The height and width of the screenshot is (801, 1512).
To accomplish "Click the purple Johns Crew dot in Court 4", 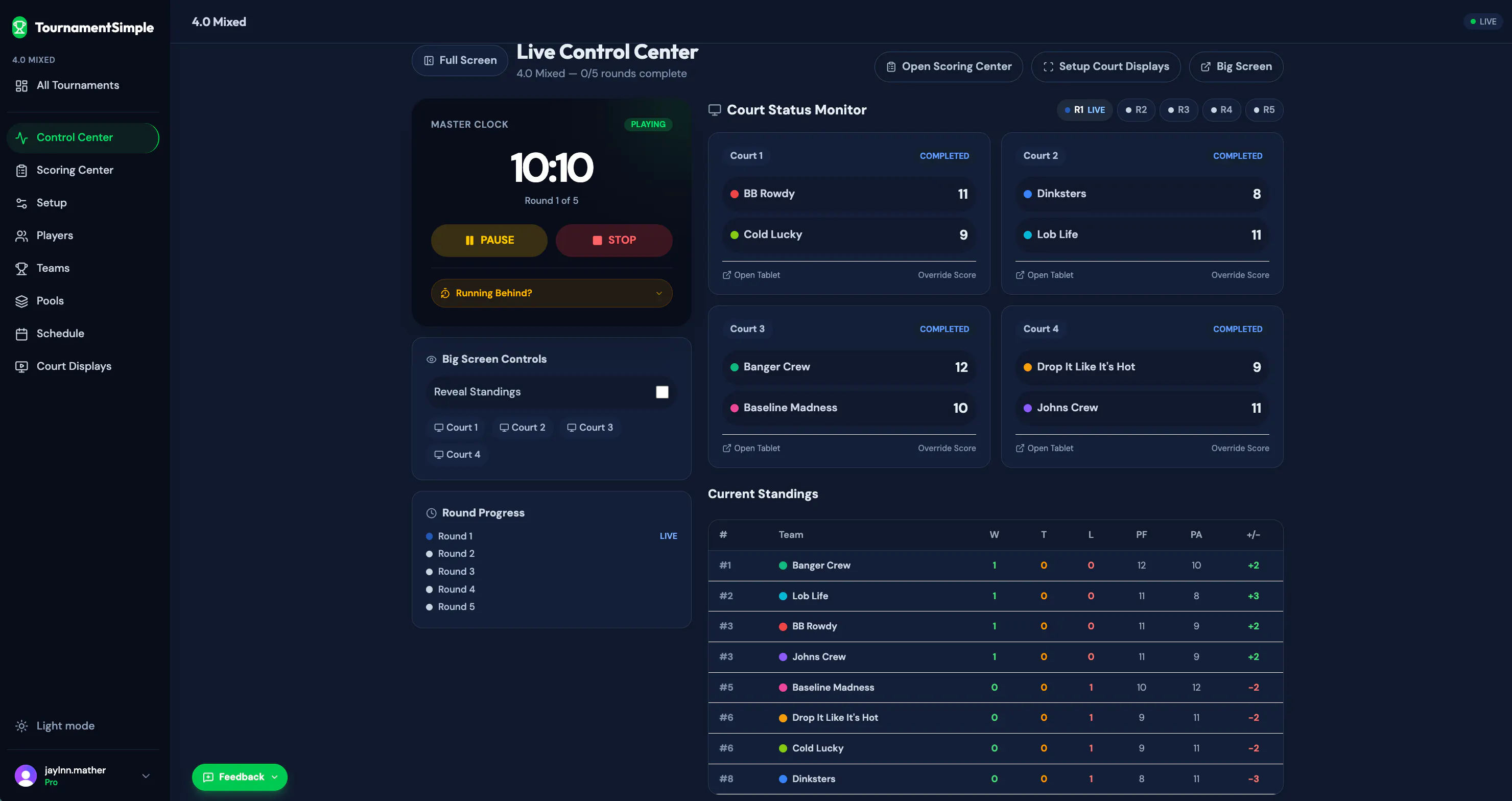I will click(x=1028, y=408).
